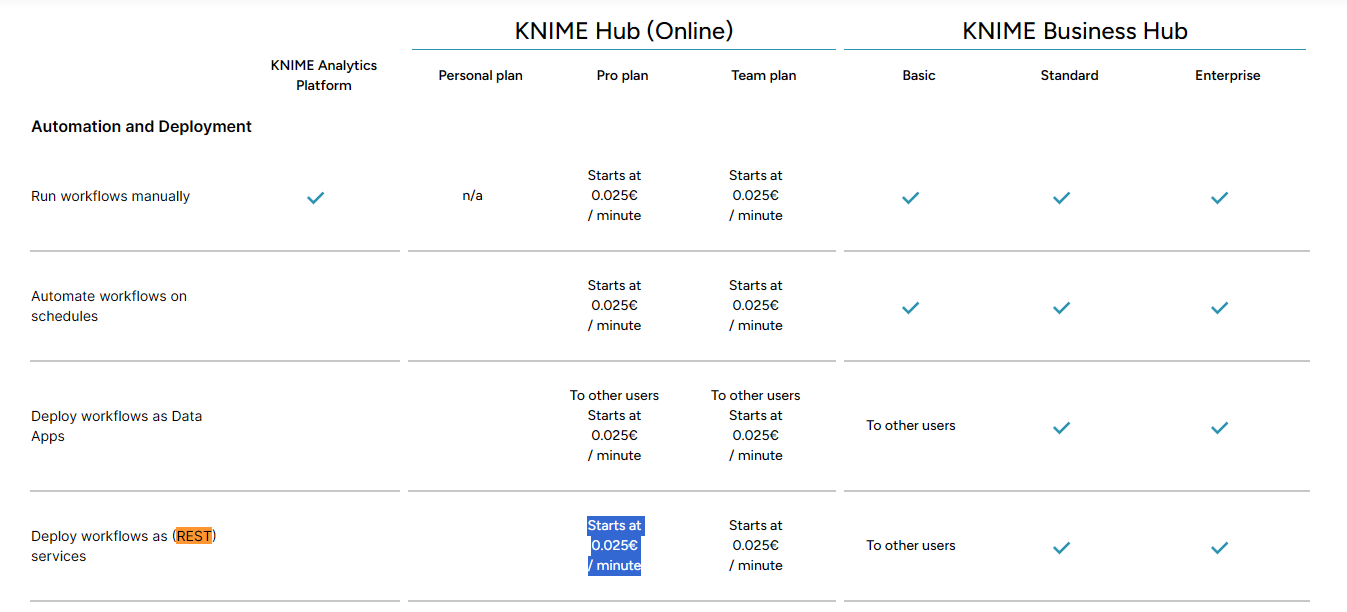The image size is (1347, 612).
Task: Click the Standard checkmark for Deploy as REST services
Action: coord(1061,548)
